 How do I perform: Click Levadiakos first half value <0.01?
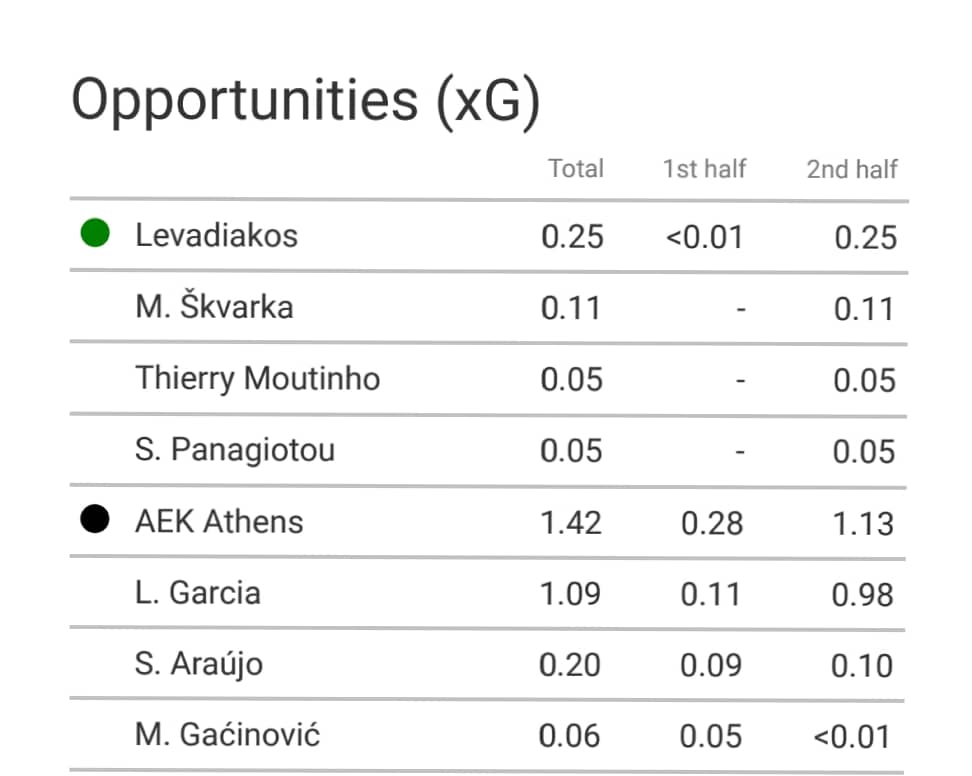pos(704,237)
